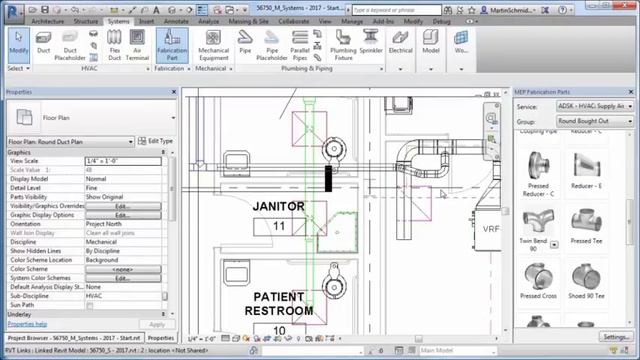Open the Service dropdown ADSK - HVAC Supply Air

click(594, 106)
